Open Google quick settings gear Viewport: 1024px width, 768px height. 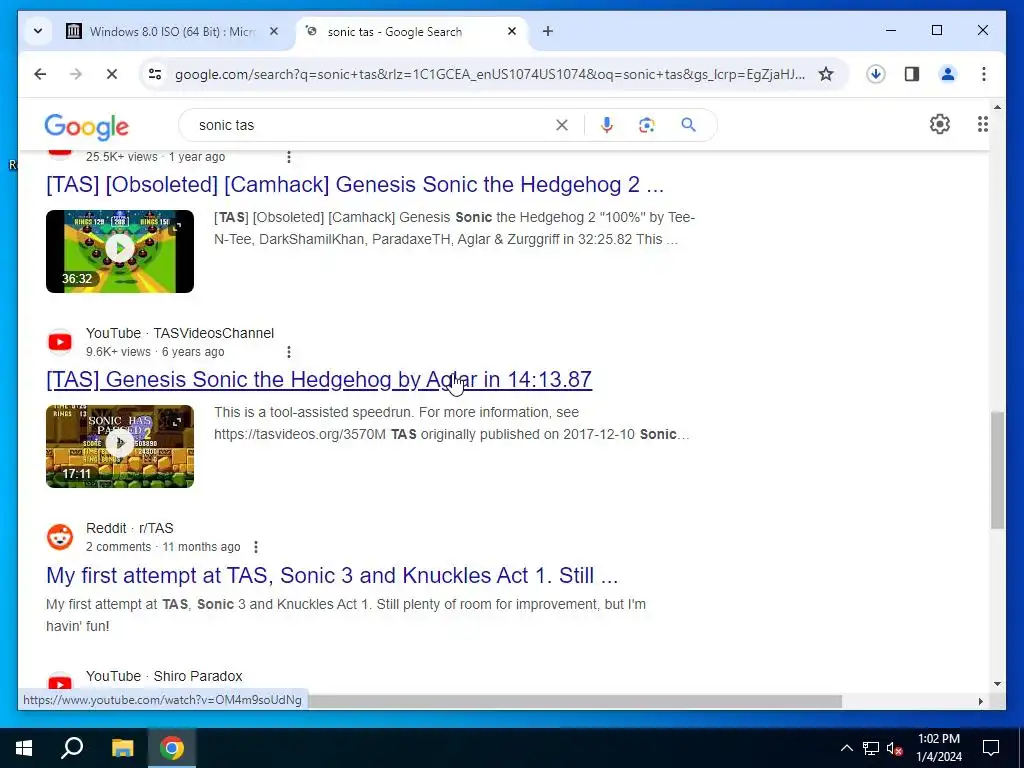[940, 124]
